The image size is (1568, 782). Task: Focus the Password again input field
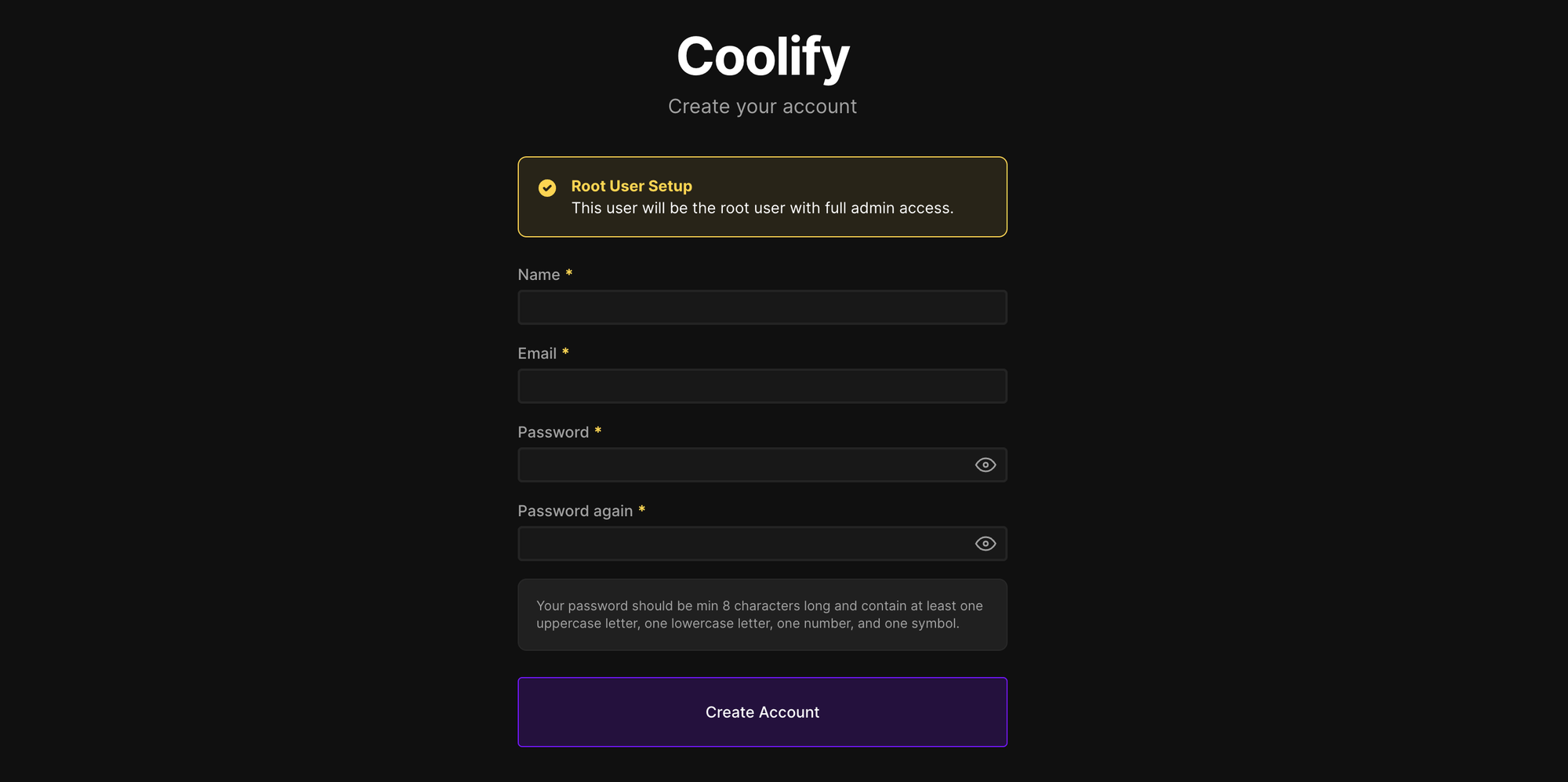tap(745, 543)
